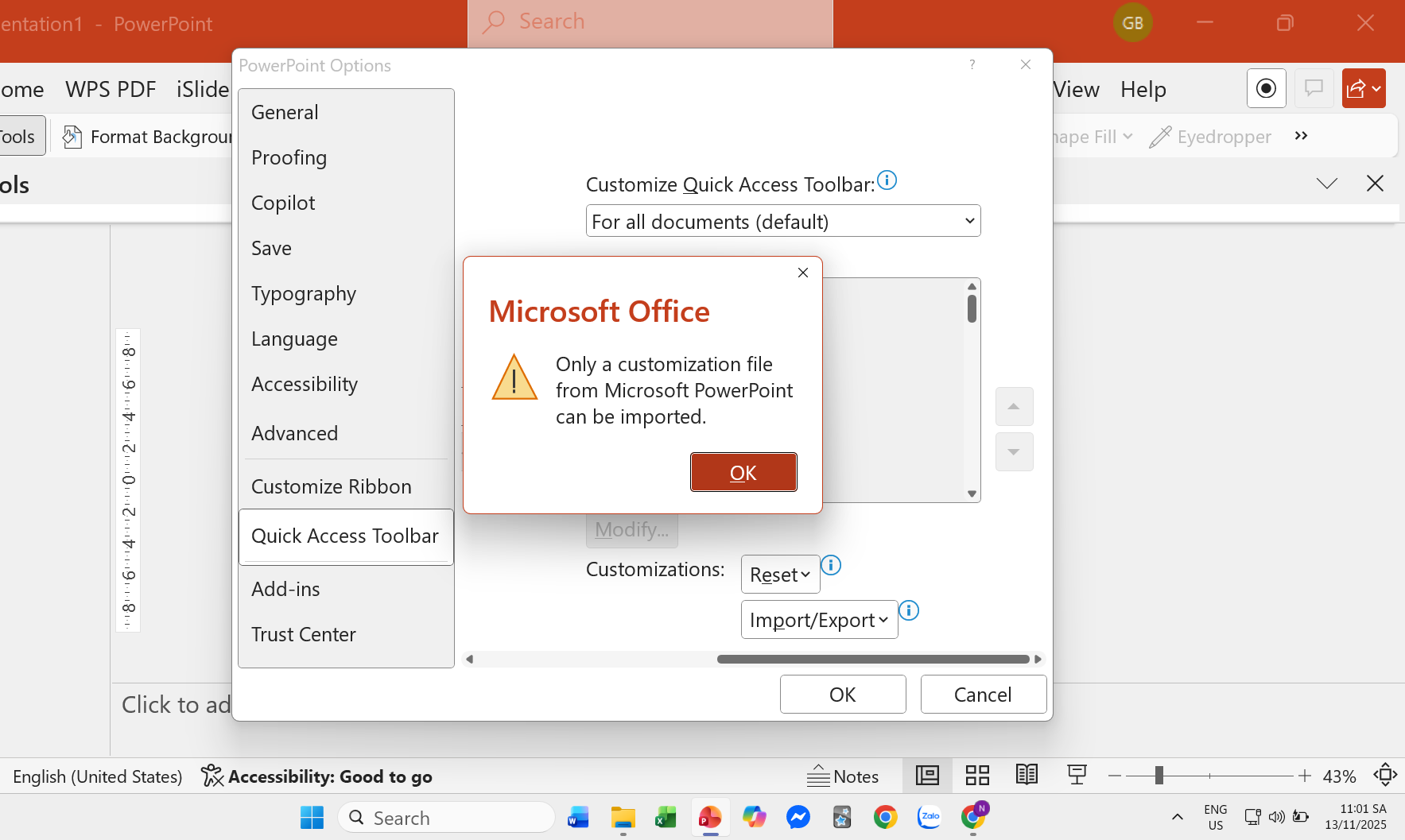The image size is (1405, 840).
Task: Click the Modify... button
Action: coord(631,529)
